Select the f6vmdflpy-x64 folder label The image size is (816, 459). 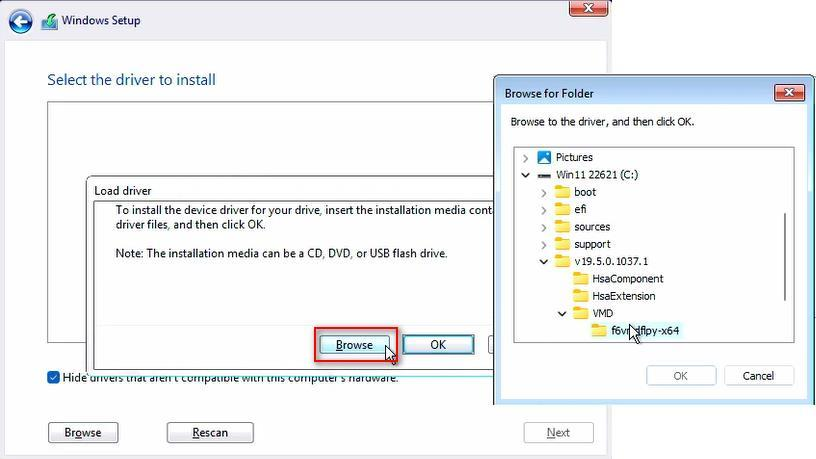pyautogui.click(x=645, y=330)
